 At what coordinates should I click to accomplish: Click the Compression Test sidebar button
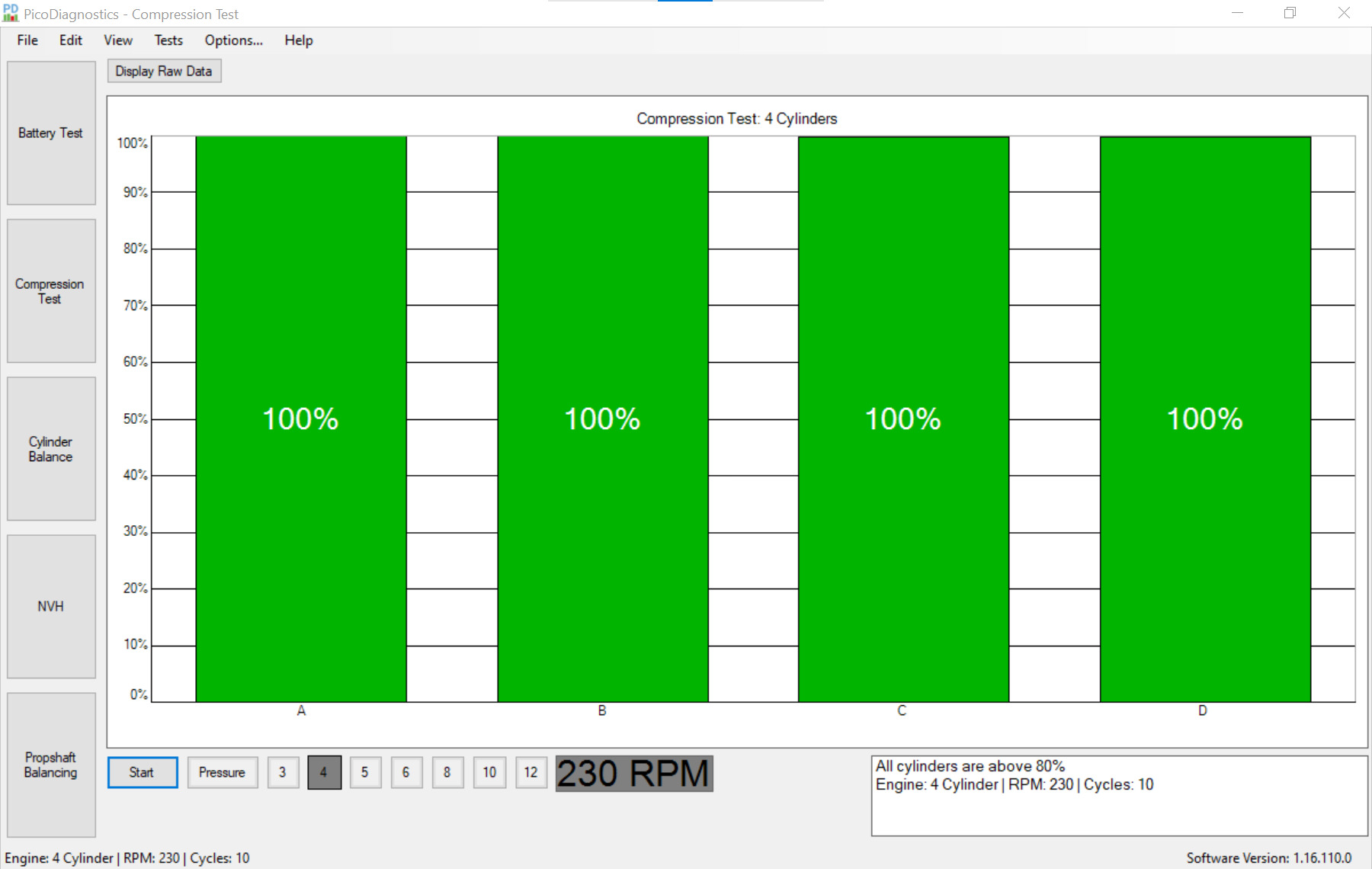tap(51, 291)
